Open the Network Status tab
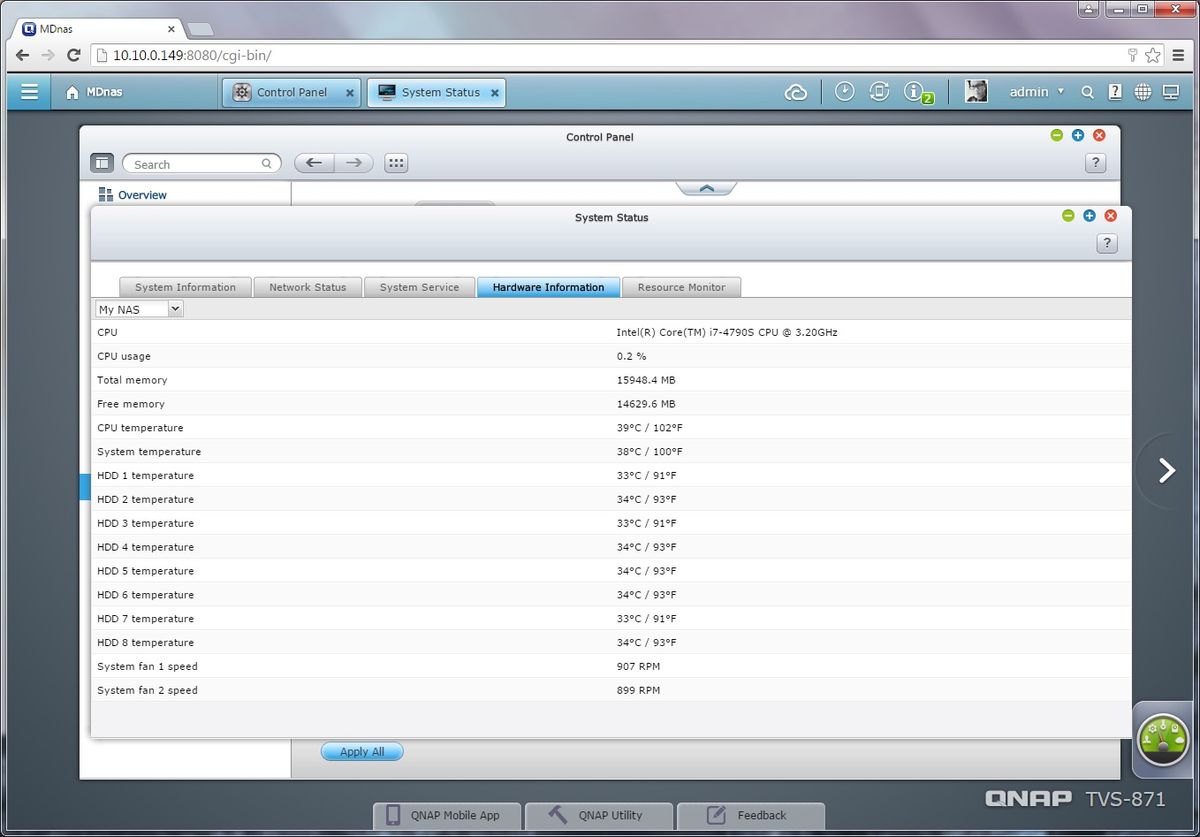 pos(308,287)
